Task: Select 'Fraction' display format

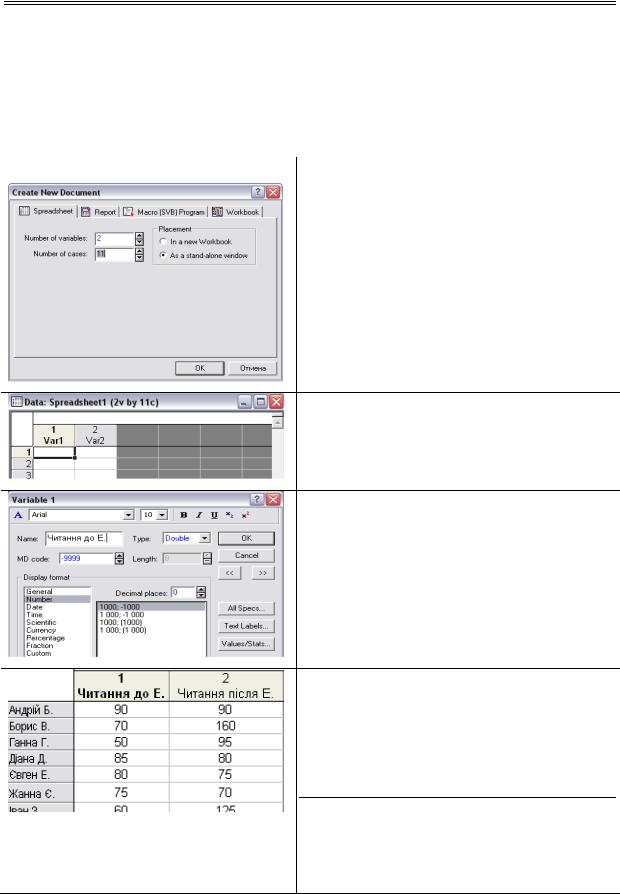Action: [x=57, y=645]
